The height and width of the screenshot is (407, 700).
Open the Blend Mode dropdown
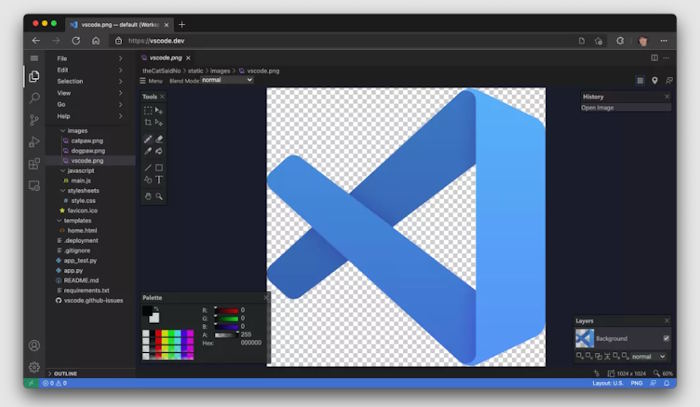[x=227, y=80]
